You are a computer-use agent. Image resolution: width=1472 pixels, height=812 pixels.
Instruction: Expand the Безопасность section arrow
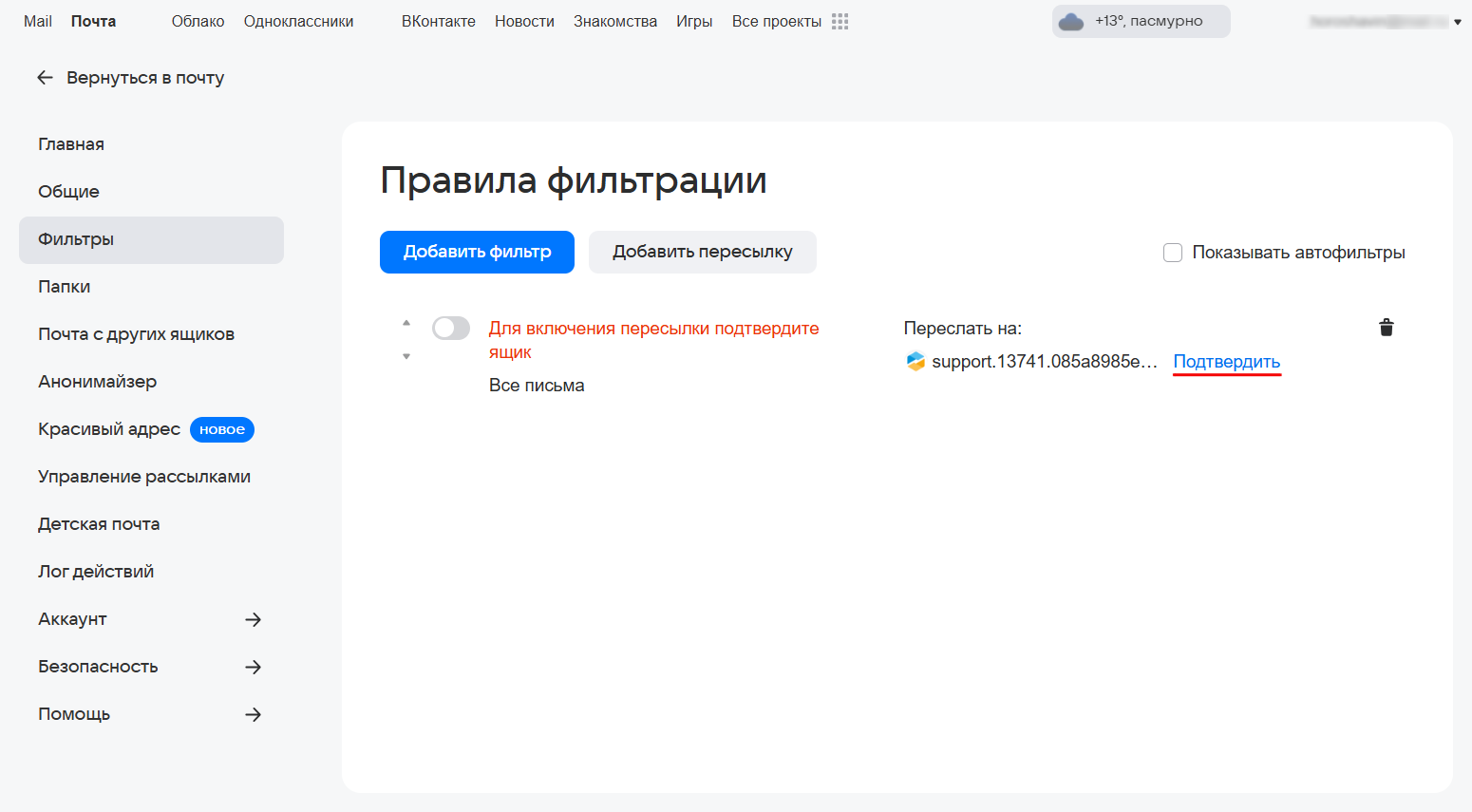(x=253, y=667)
